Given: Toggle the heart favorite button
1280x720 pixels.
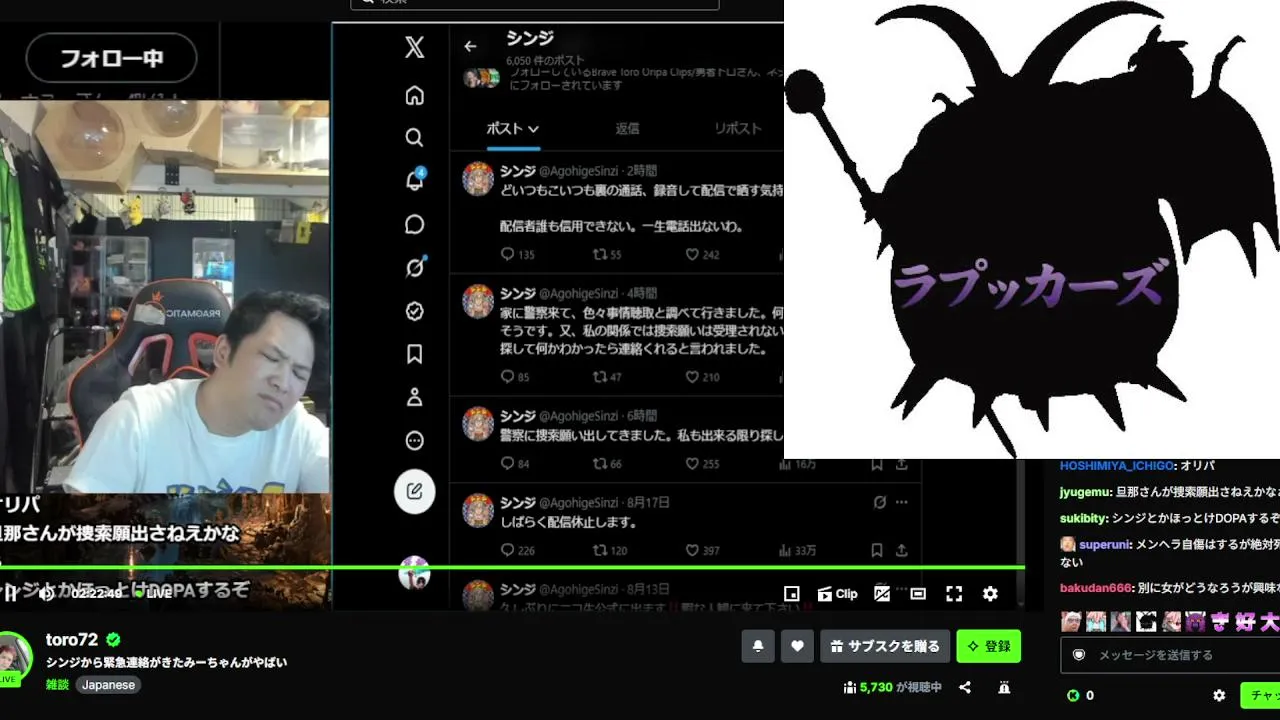Looking at the screenshot, I should tap(797, 646).
